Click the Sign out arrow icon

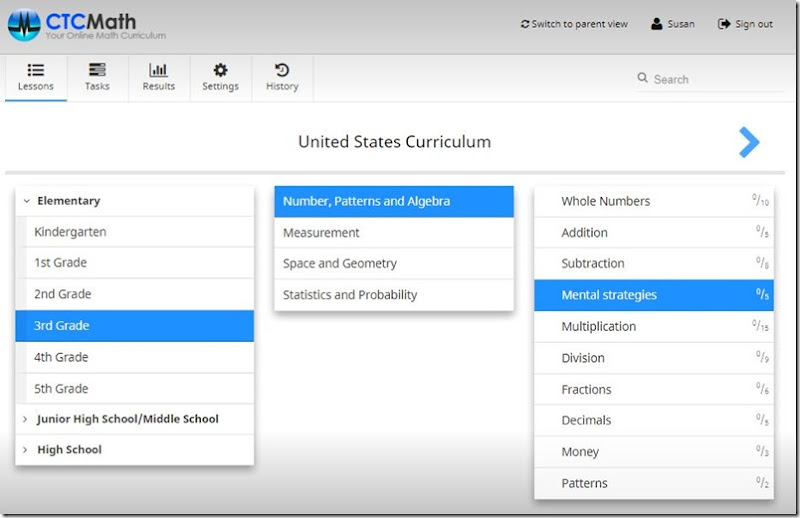[x=724, y=23]
